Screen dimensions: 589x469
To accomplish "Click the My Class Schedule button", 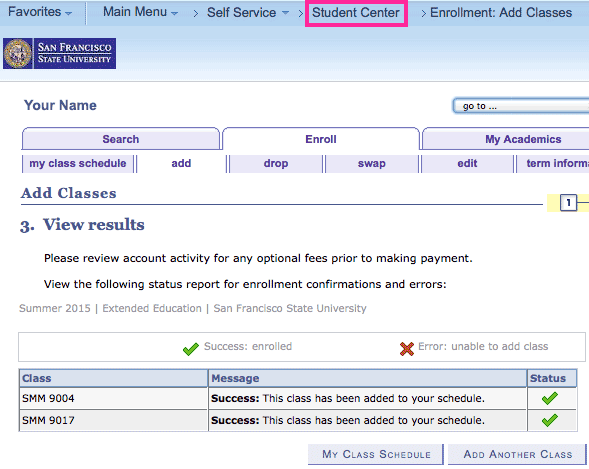I will (x=376, y=454).
